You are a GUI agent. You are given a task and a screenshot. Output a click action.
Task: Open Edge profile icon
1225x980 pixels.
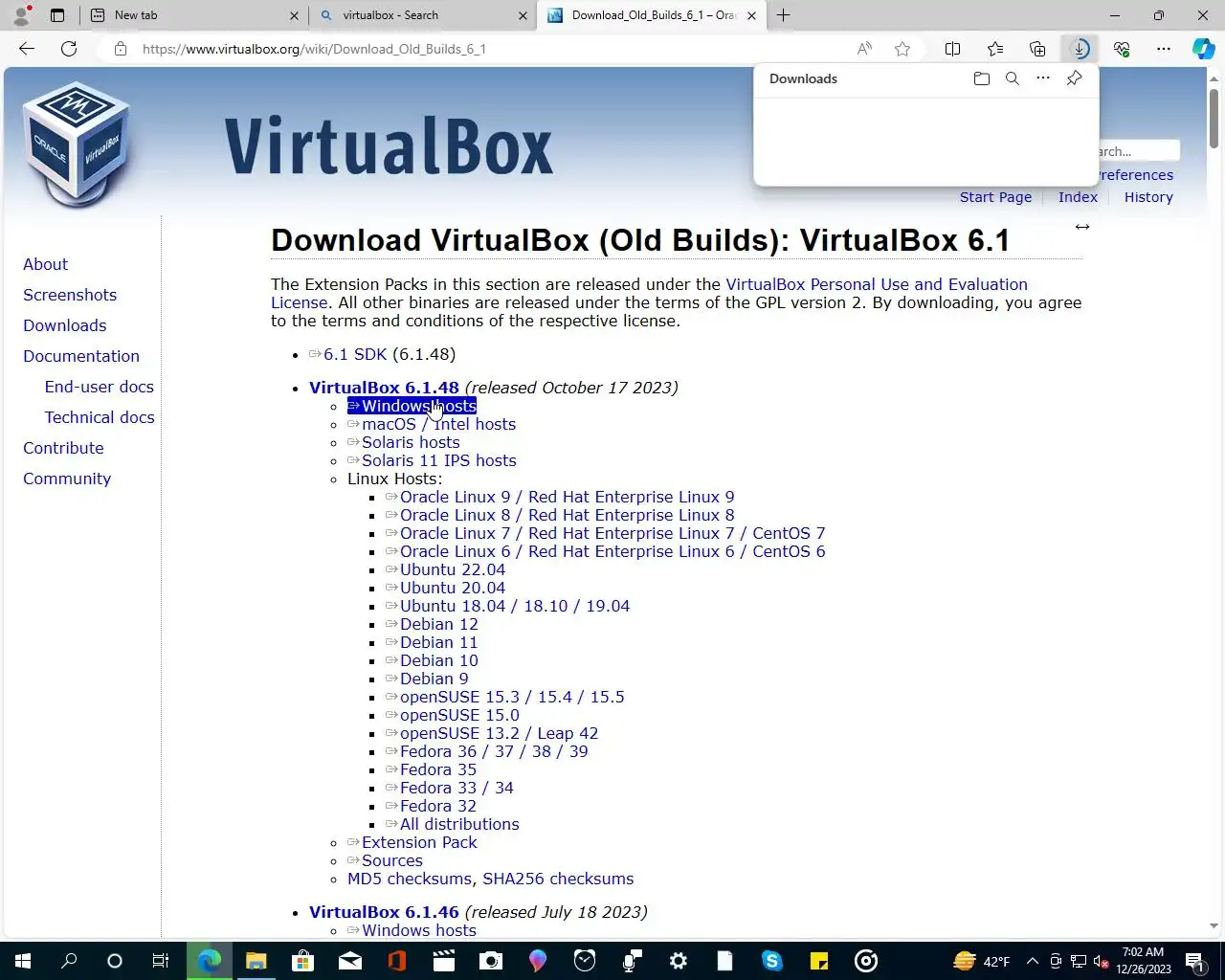click(x=21, y=15)
